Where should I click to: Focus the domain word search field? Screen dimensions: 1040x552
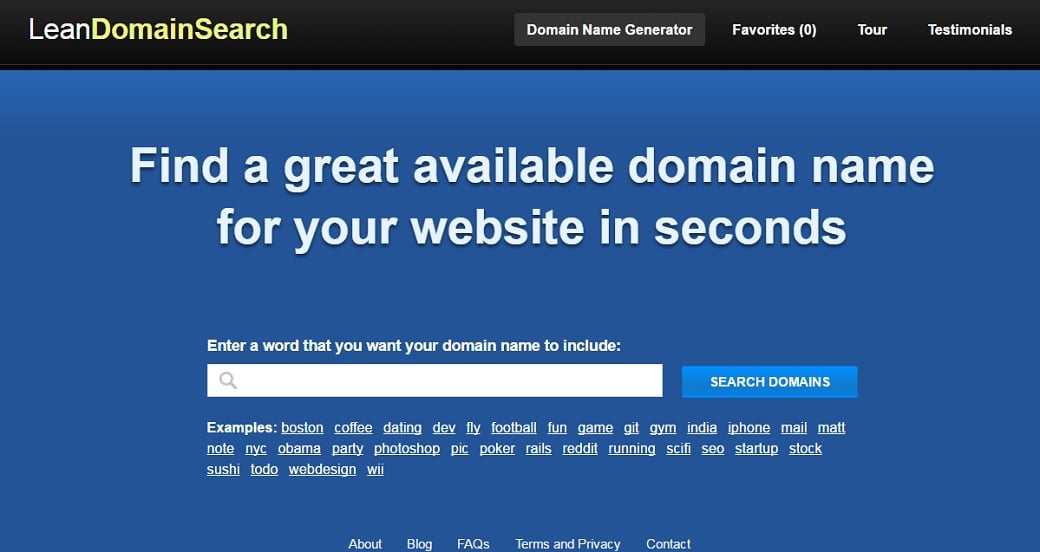[450, 380]
